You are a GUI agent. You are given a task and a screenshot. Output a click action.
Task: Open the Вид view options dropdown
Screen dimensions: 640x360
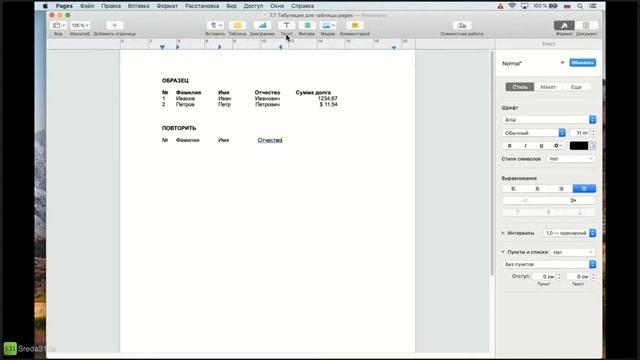pyautogui.click(x=58, y=25)
